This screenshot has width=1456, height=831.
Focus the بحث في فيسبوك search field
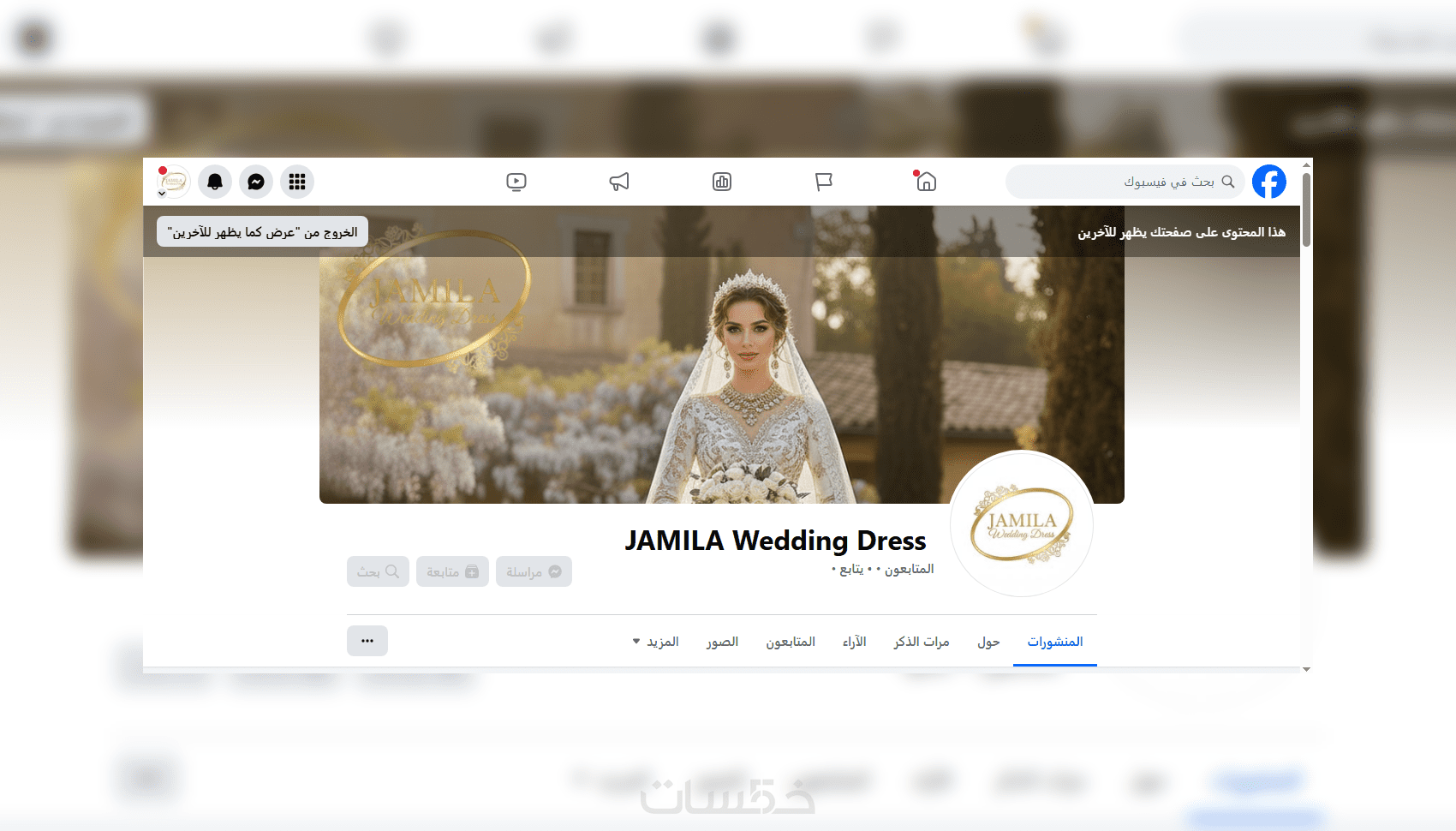click(x=1125, y=182)
